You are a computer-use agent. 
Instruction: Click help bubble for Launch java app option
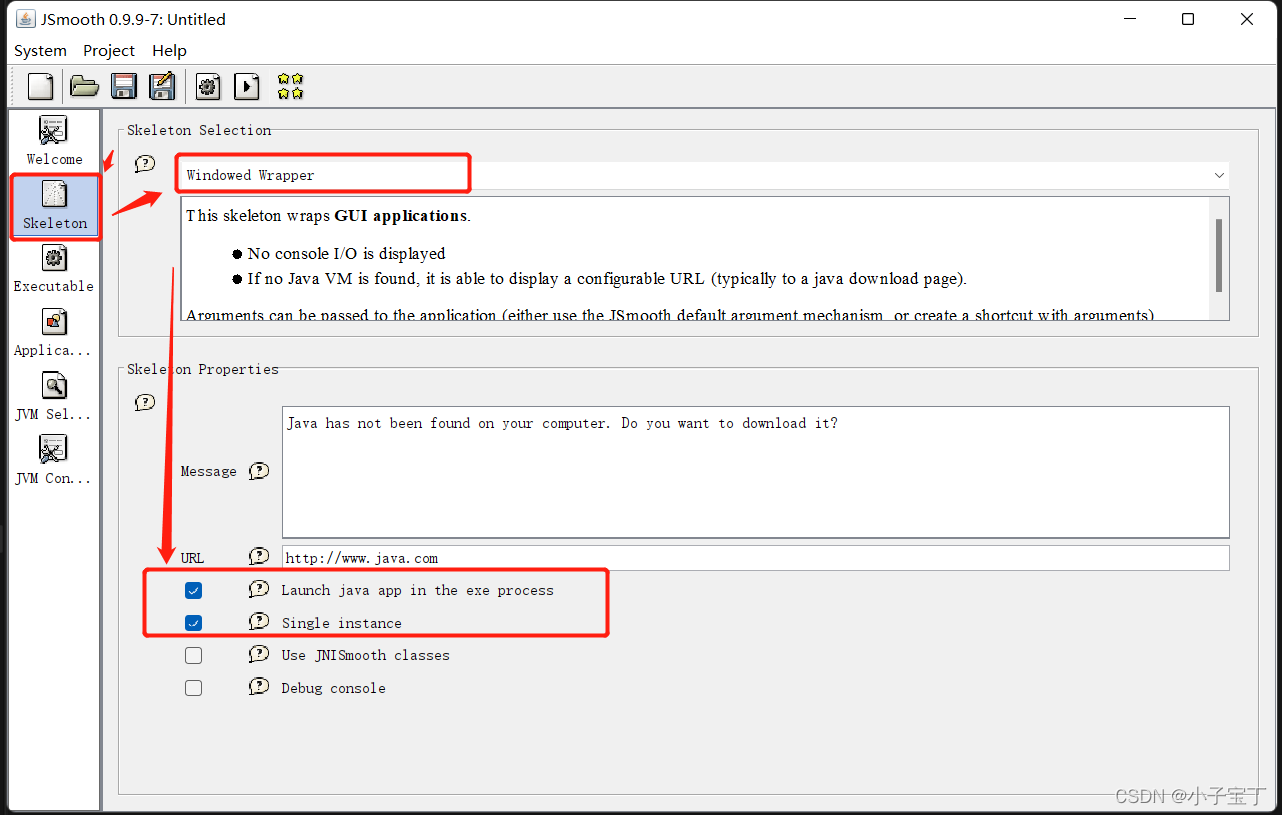coord(259,589)
